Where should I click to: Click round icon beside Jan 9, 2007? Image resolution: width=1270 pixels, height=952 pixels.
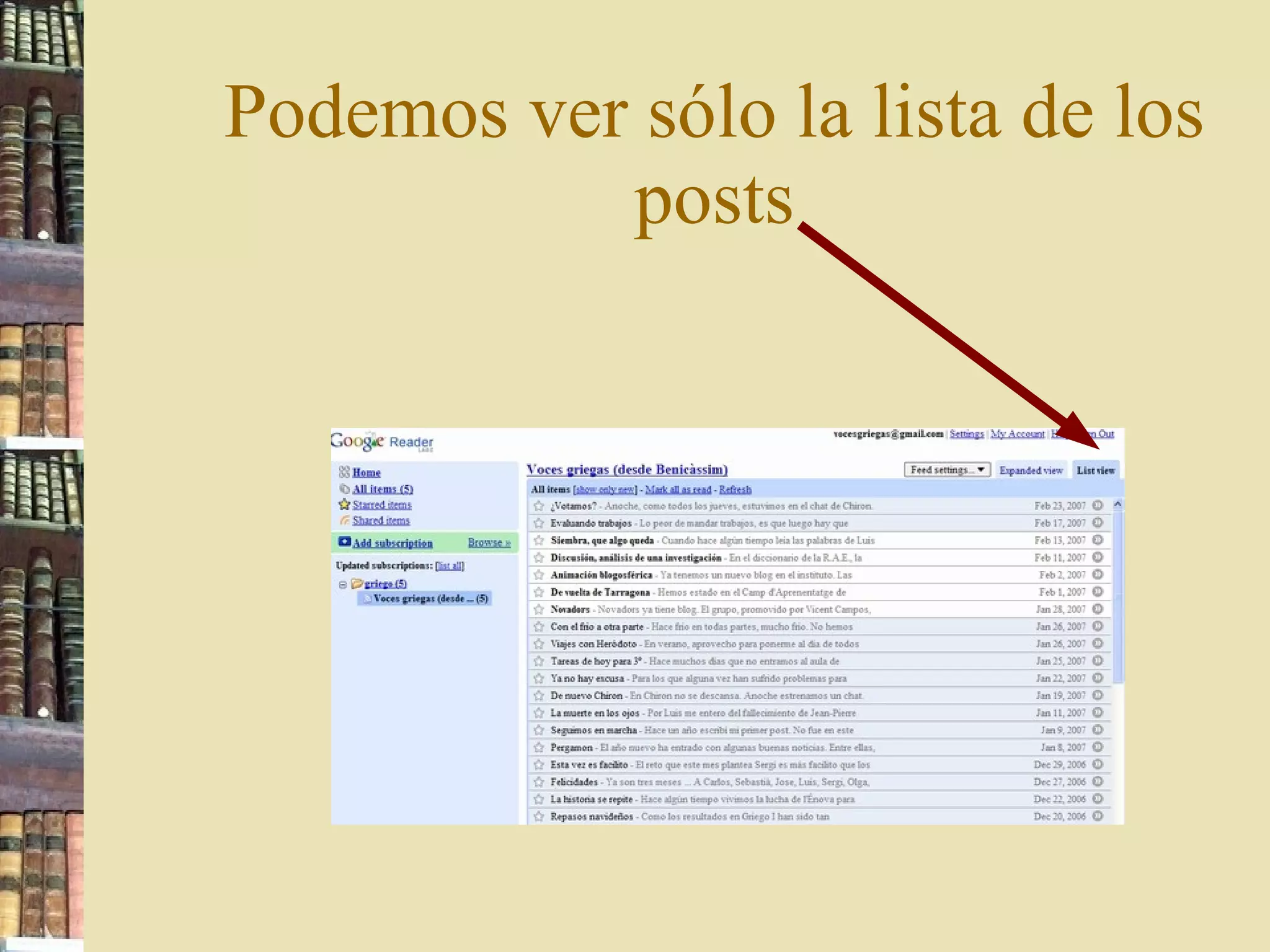click(1098, 729)
